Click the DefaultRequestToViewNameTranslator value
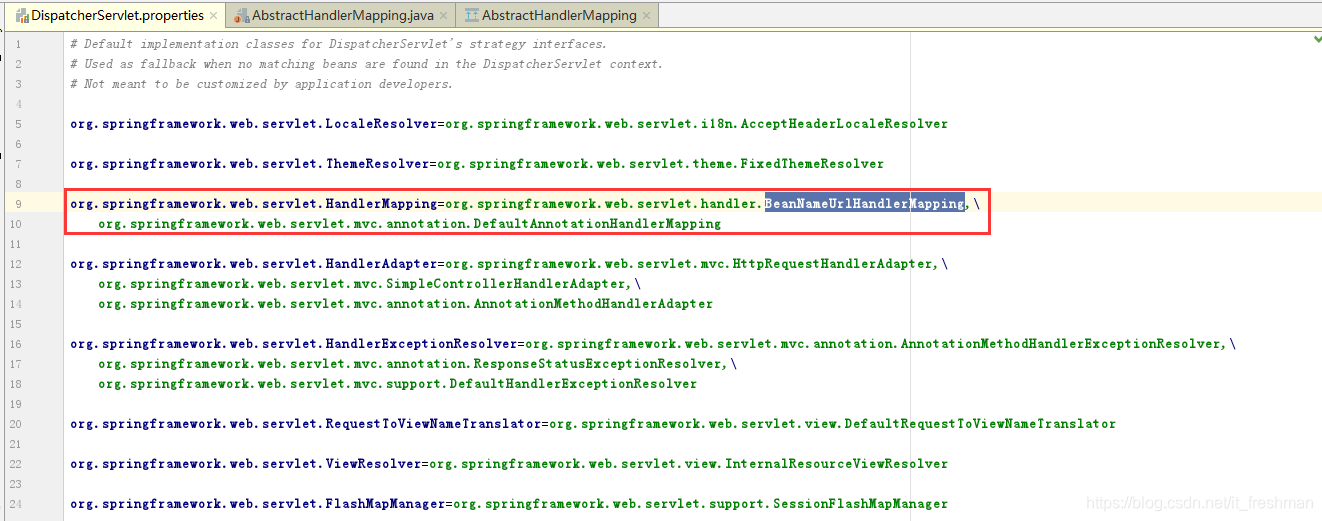Screen dimensions: 1322x521 (833, 423)
